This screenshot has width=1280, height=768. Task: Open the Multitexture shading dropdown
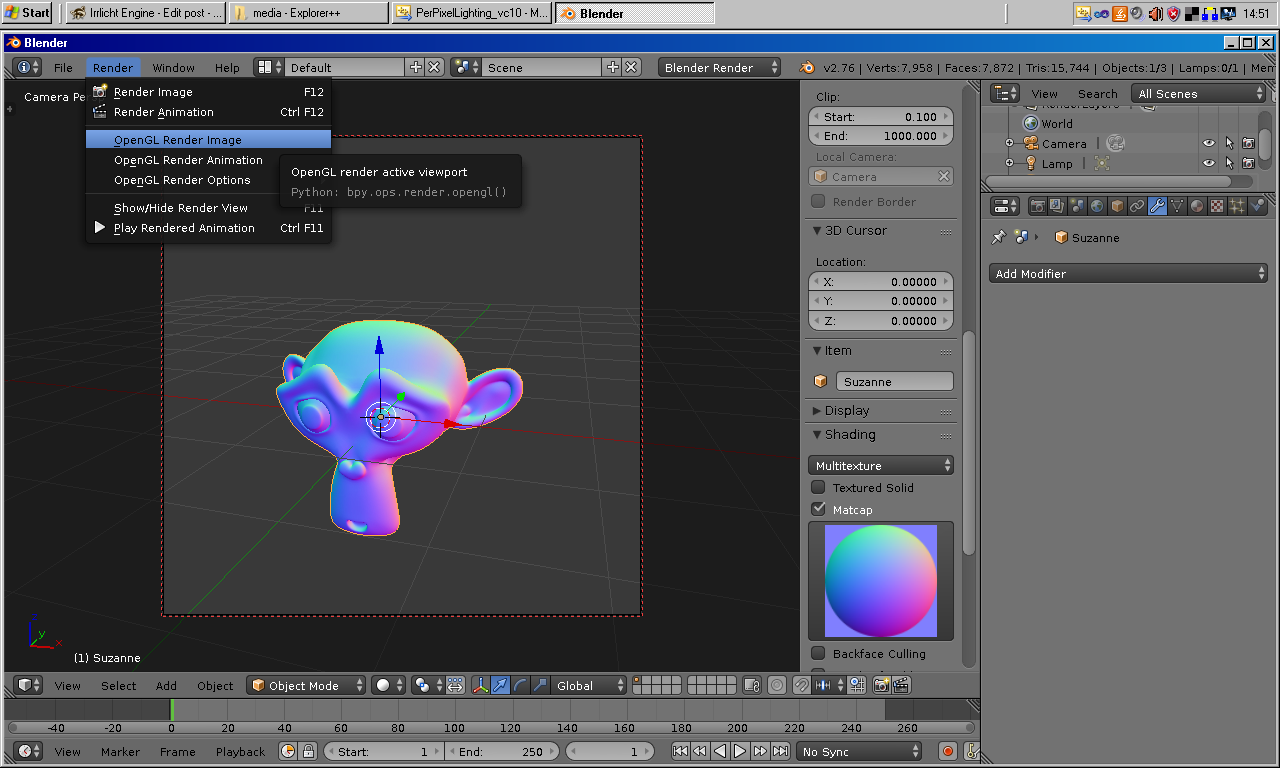click(881, 466)
